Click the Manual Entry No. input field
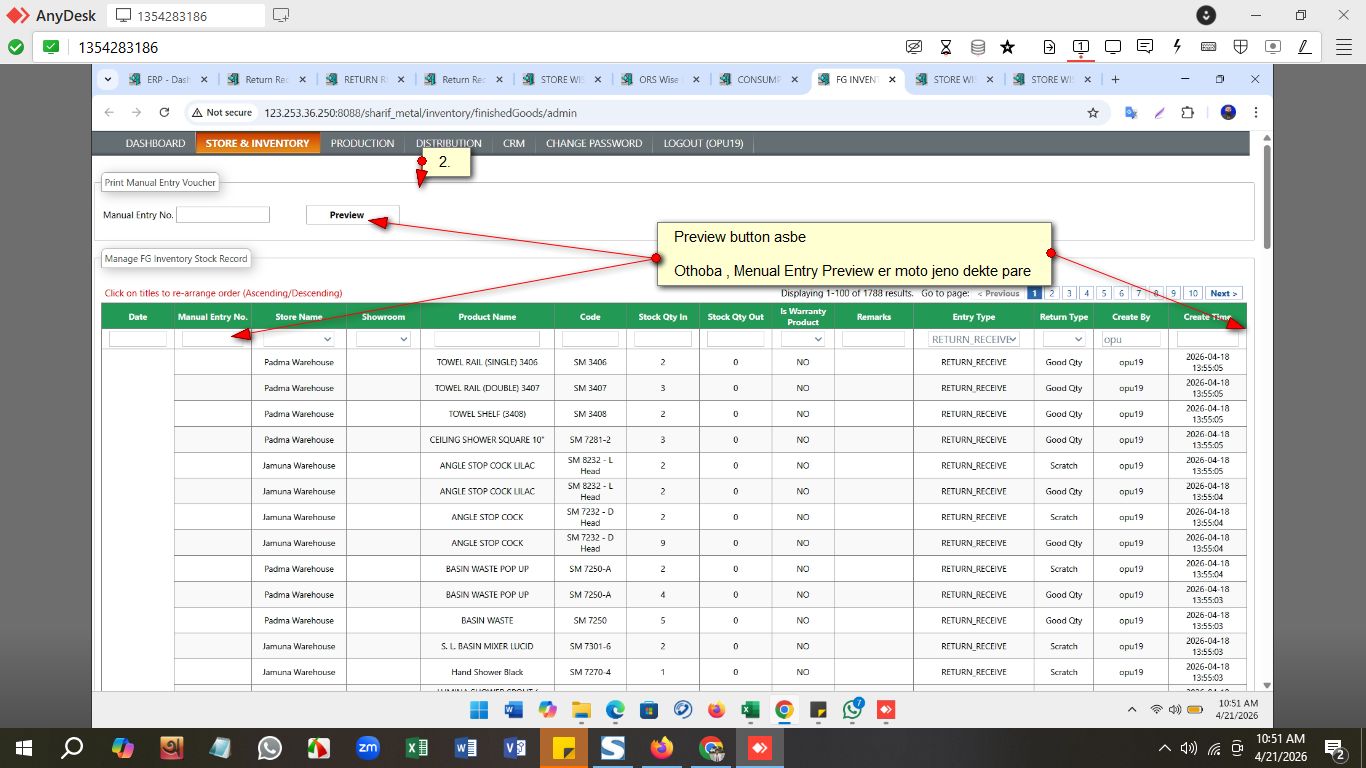The height and width of the screenshot is (768, 1366). (x=223, y=215)
